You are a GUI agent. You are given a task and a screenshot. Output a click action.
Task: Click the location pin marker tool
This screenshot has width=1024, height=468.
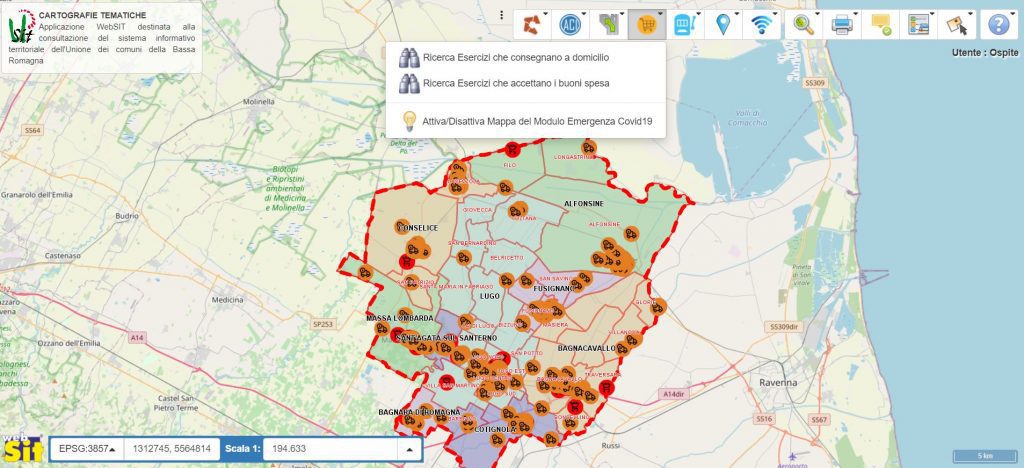723,23
